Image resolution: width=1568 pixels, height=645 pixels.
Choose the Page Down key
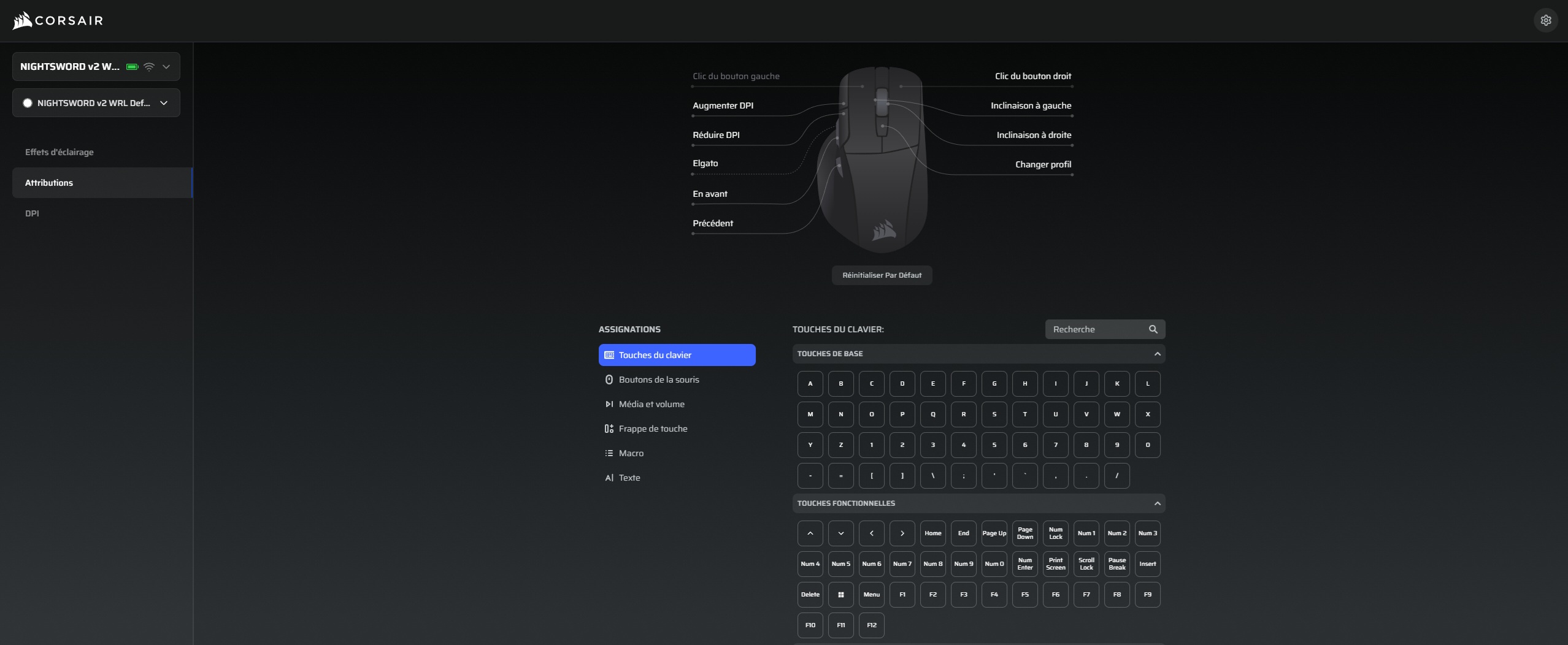pos(1025,533)
